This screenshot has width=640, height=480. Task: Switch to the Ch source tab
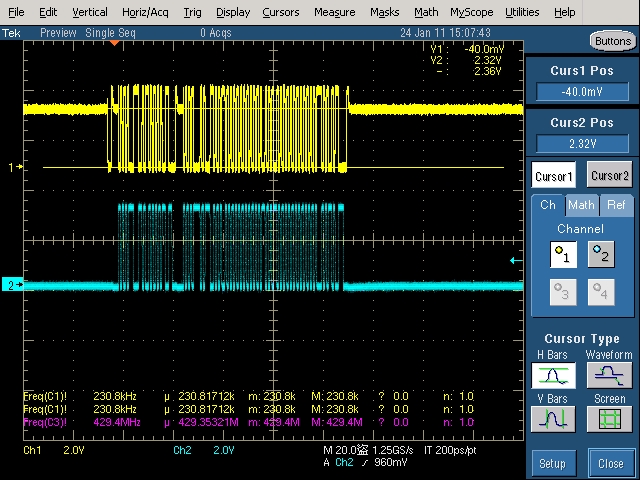coord(548,205)
